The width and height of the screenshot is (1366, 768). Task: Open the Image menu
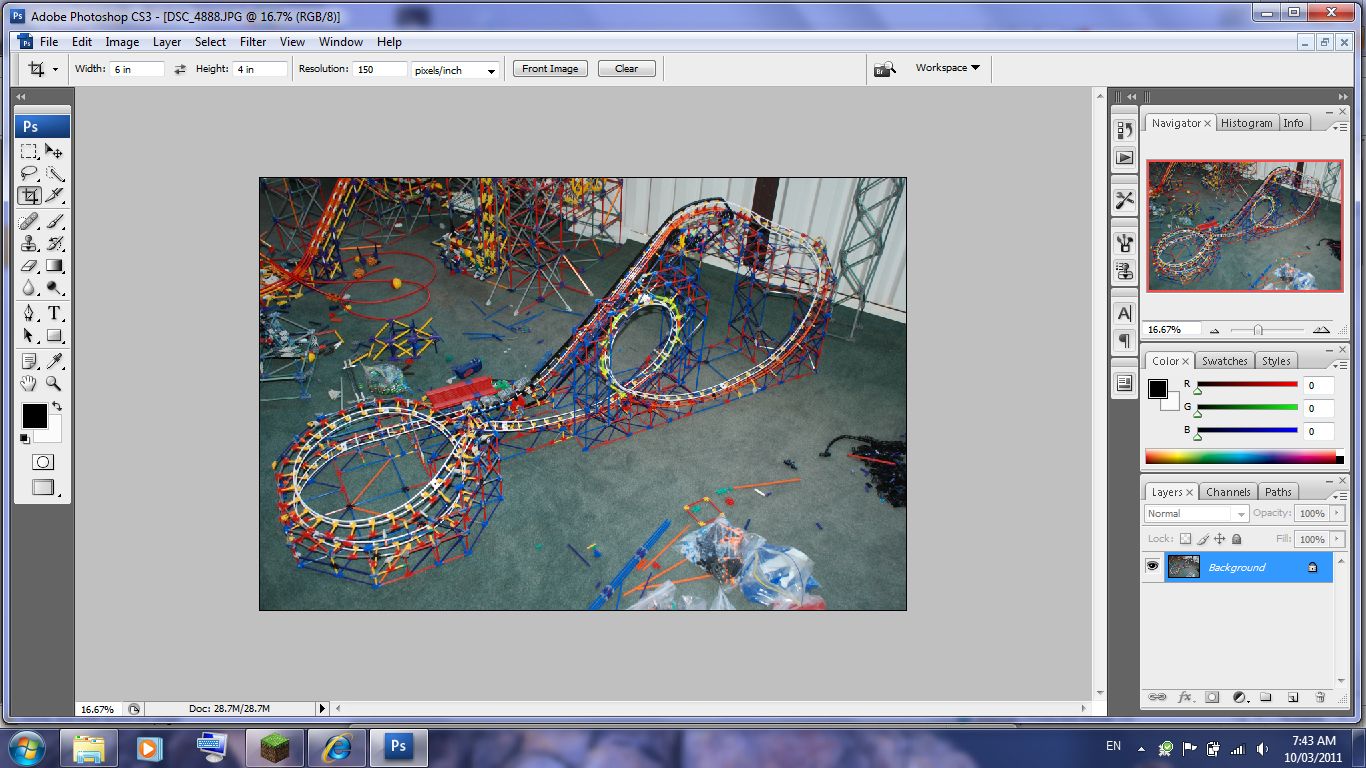(x=122, y=42)
